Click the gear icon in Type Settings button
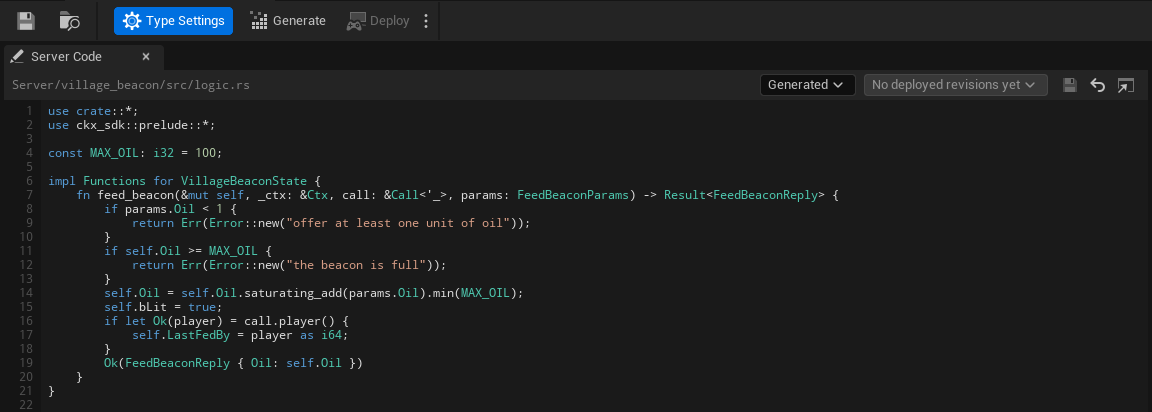The width and height of the screenshot is (1152, 412). pyautogui.click(x=132, y=21)
